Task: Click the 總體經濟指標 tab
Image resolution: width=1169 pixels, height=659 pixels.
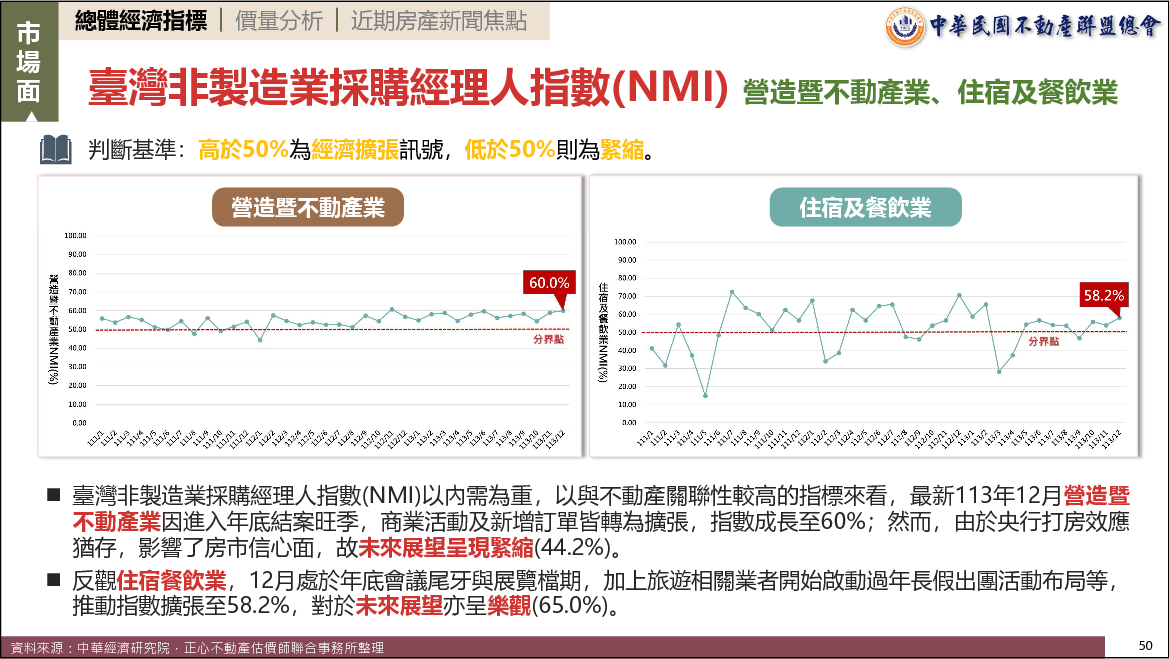Action: coord(142,21)
